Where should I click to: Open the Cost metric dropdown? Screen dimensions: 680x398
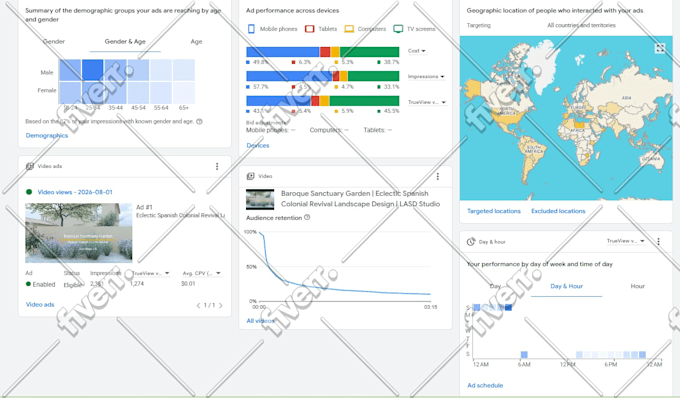[417, 51]
